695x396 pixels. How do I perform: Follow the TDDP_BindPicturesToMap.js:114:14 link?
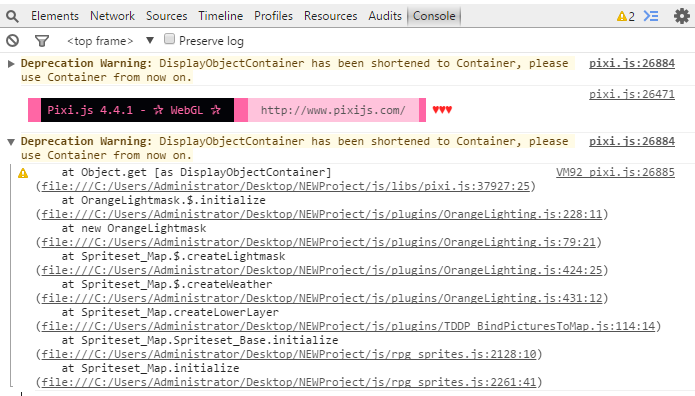(348, 326)
